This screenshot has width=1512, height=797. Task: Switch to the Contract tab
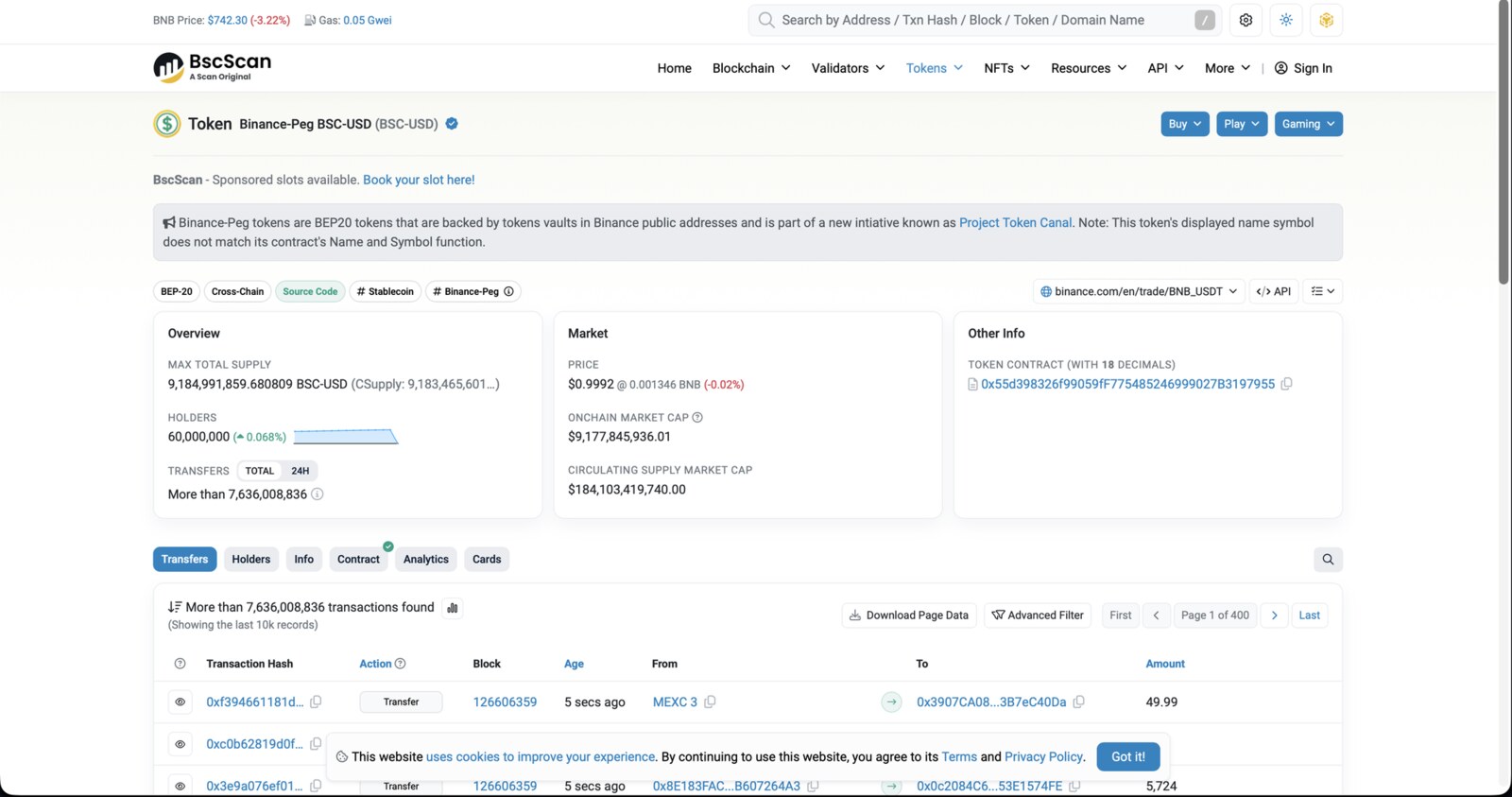pos(358,559)
